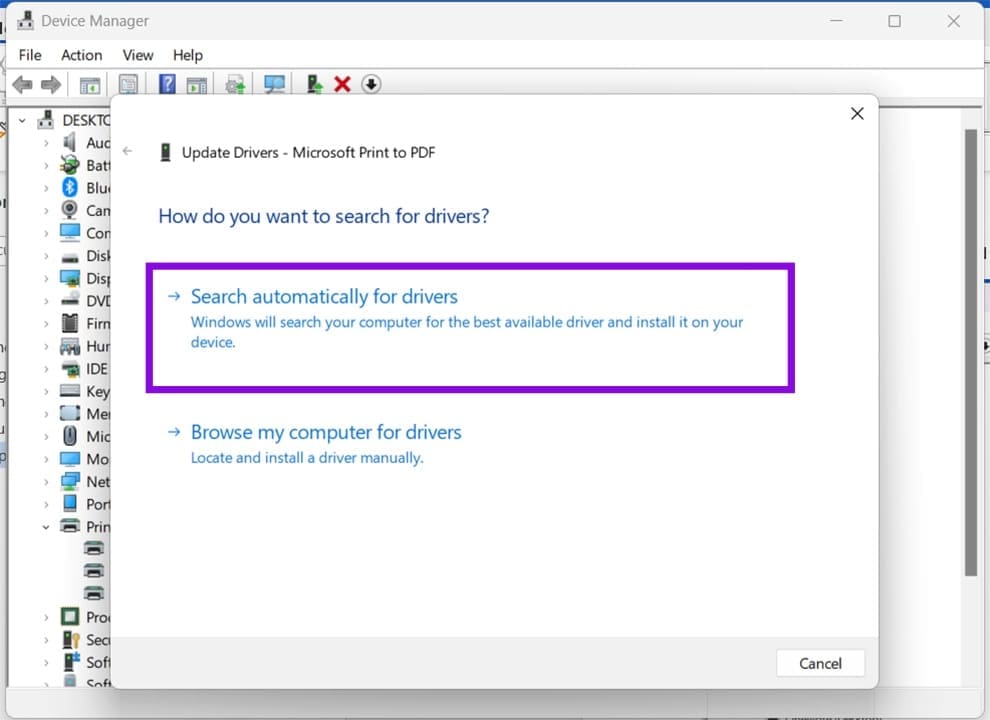Open the File menu
Image resolution: width=990 pixels, height=720 pixels.
click(30, 55)
